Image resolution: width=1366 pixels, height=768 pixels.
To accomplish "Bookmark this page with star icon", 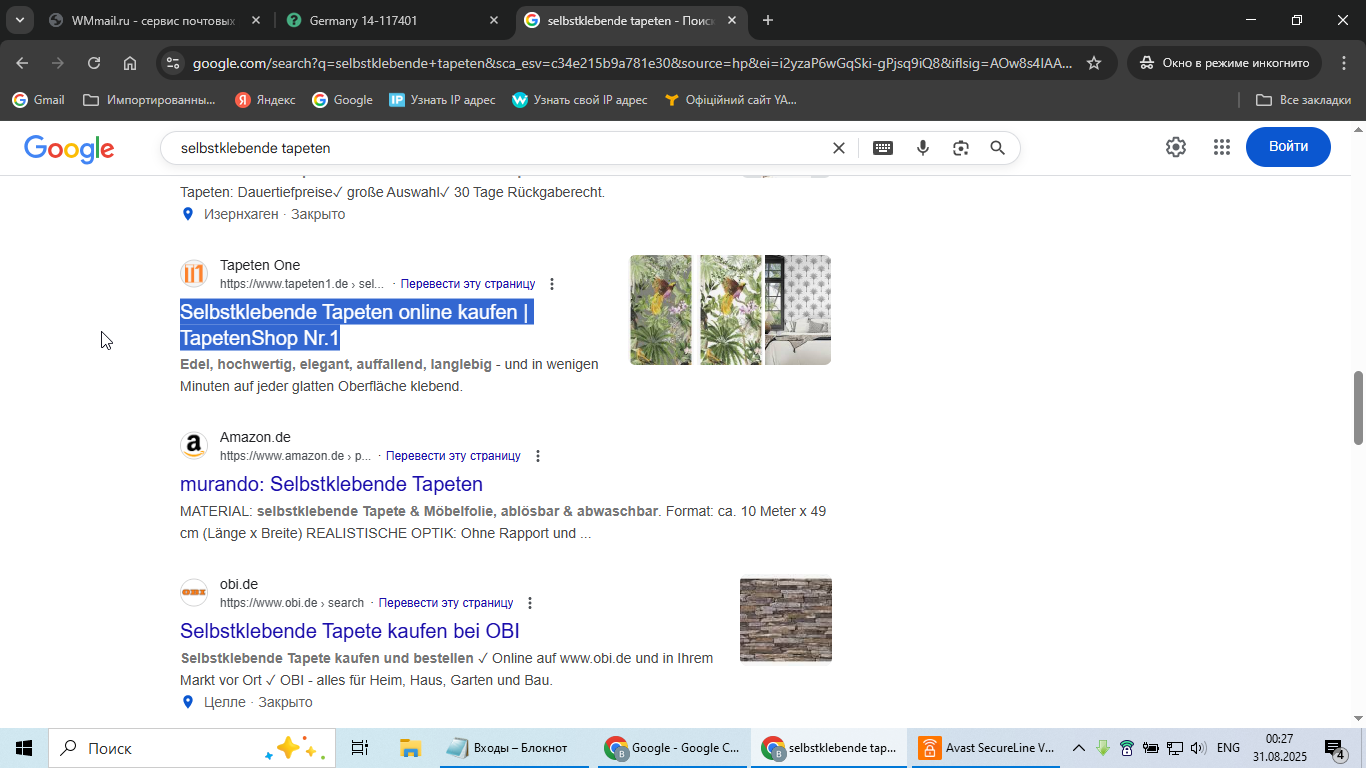I will point(1094,63).
